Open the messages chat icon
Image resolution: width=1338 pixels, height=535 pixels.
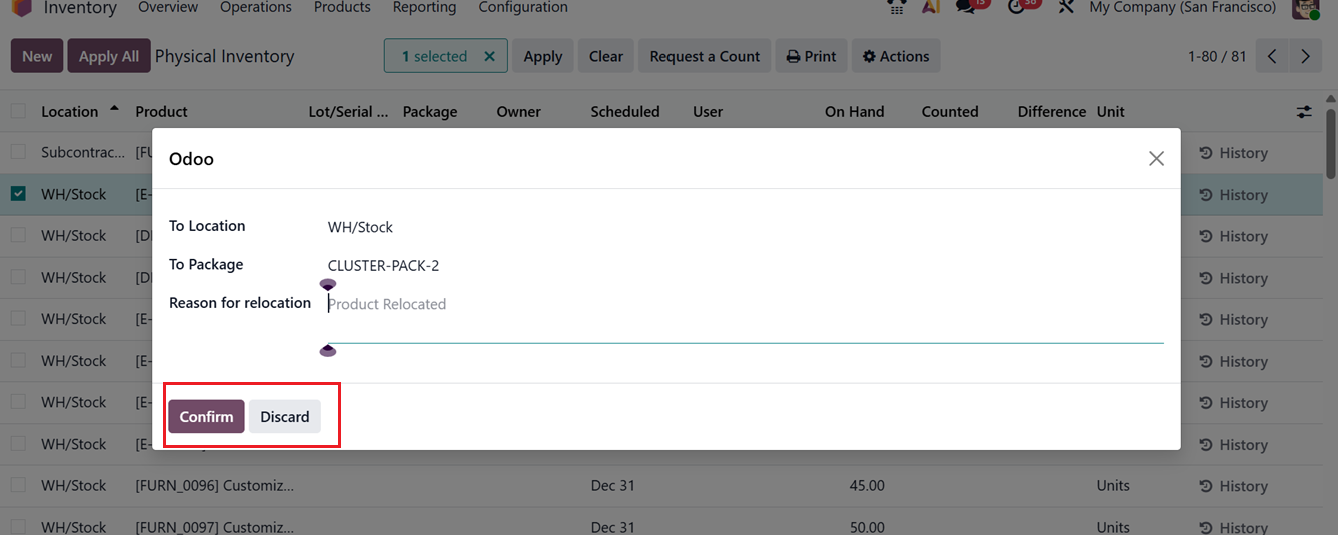coord(966,7)
